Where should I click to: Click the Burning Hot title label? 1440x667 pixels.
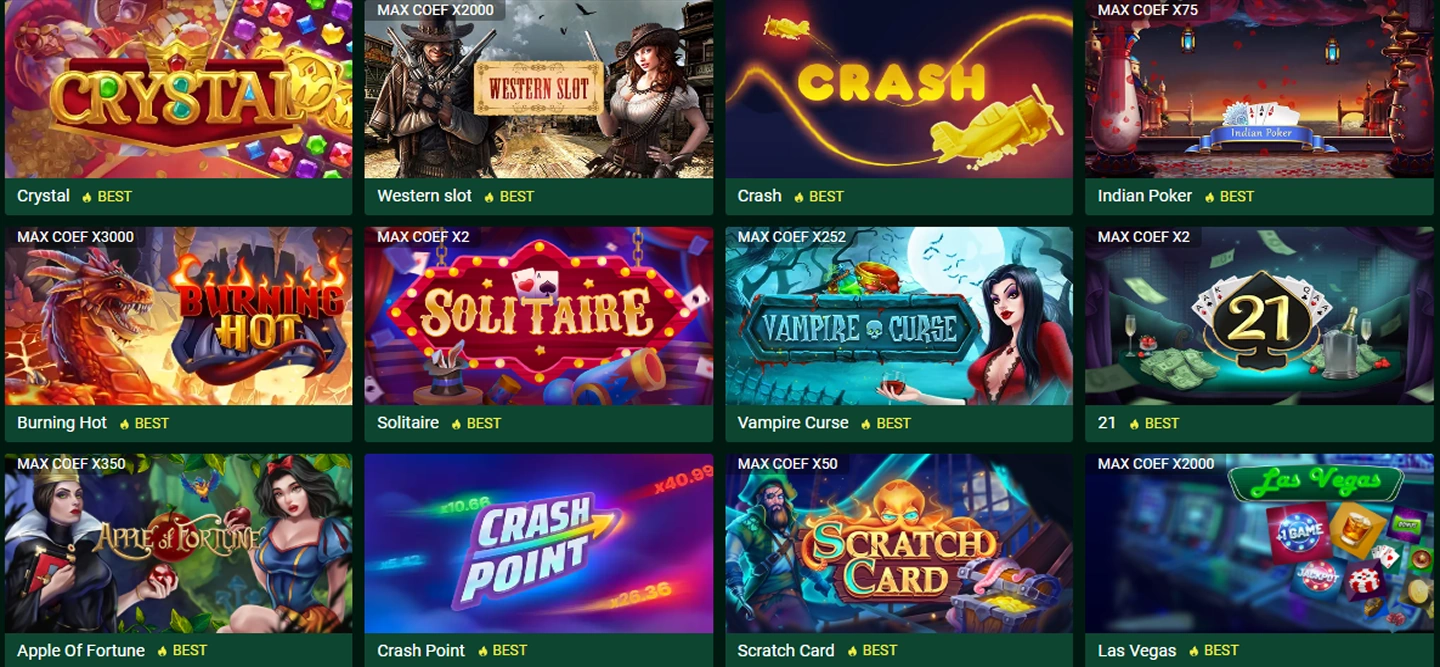(x=62, y=423)
